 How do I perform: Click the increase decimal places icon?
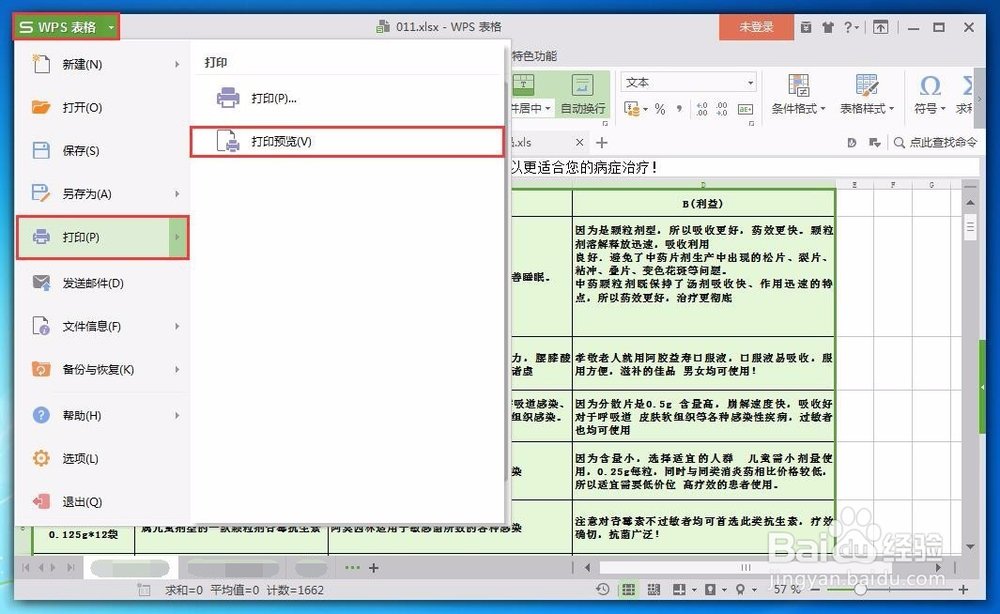coord(702,109)
